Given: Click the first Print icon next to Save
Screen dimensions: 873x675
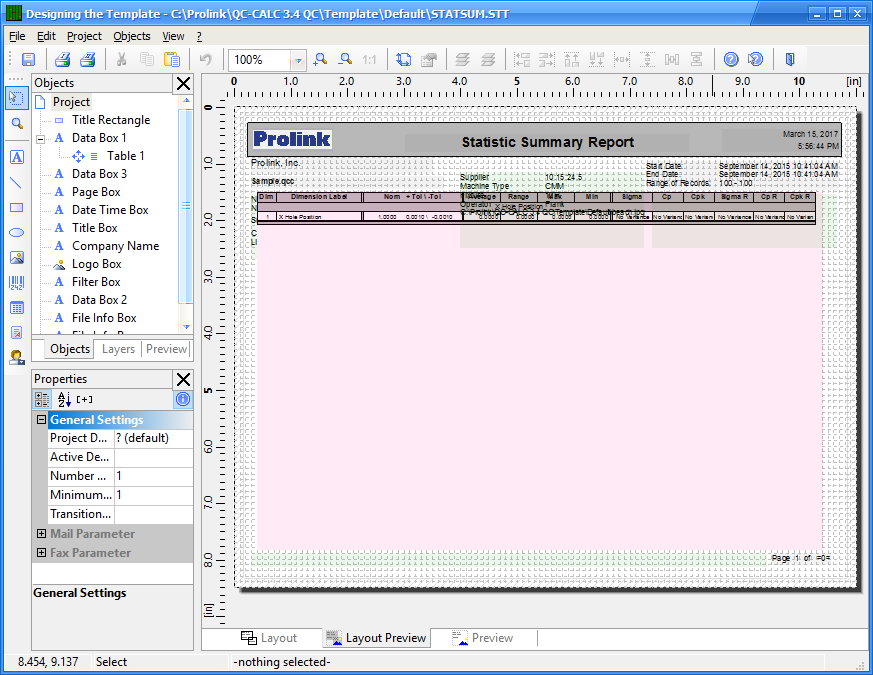Looking at the screenshot, I should (x=62, y=60).
